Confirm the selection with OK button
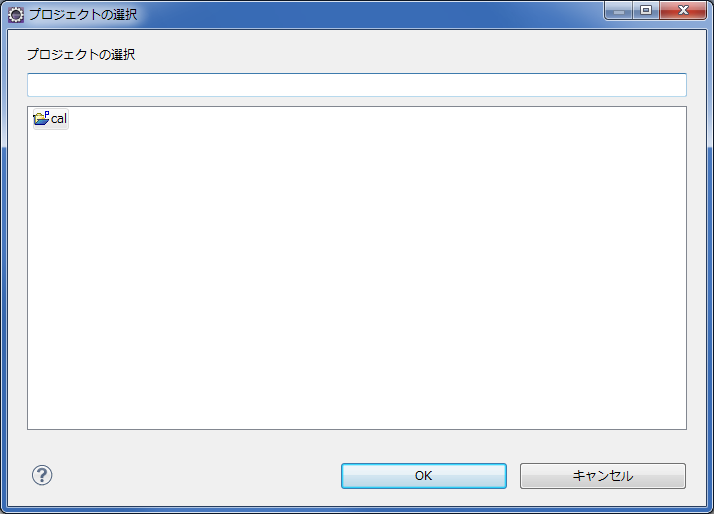This screenshot has height=514, width=714. pos(423,476)
